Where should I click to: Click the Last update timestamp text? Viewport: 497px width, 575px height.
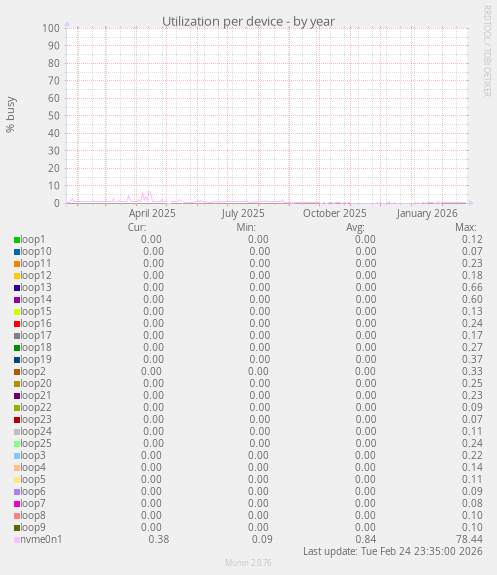coord(393,552)
